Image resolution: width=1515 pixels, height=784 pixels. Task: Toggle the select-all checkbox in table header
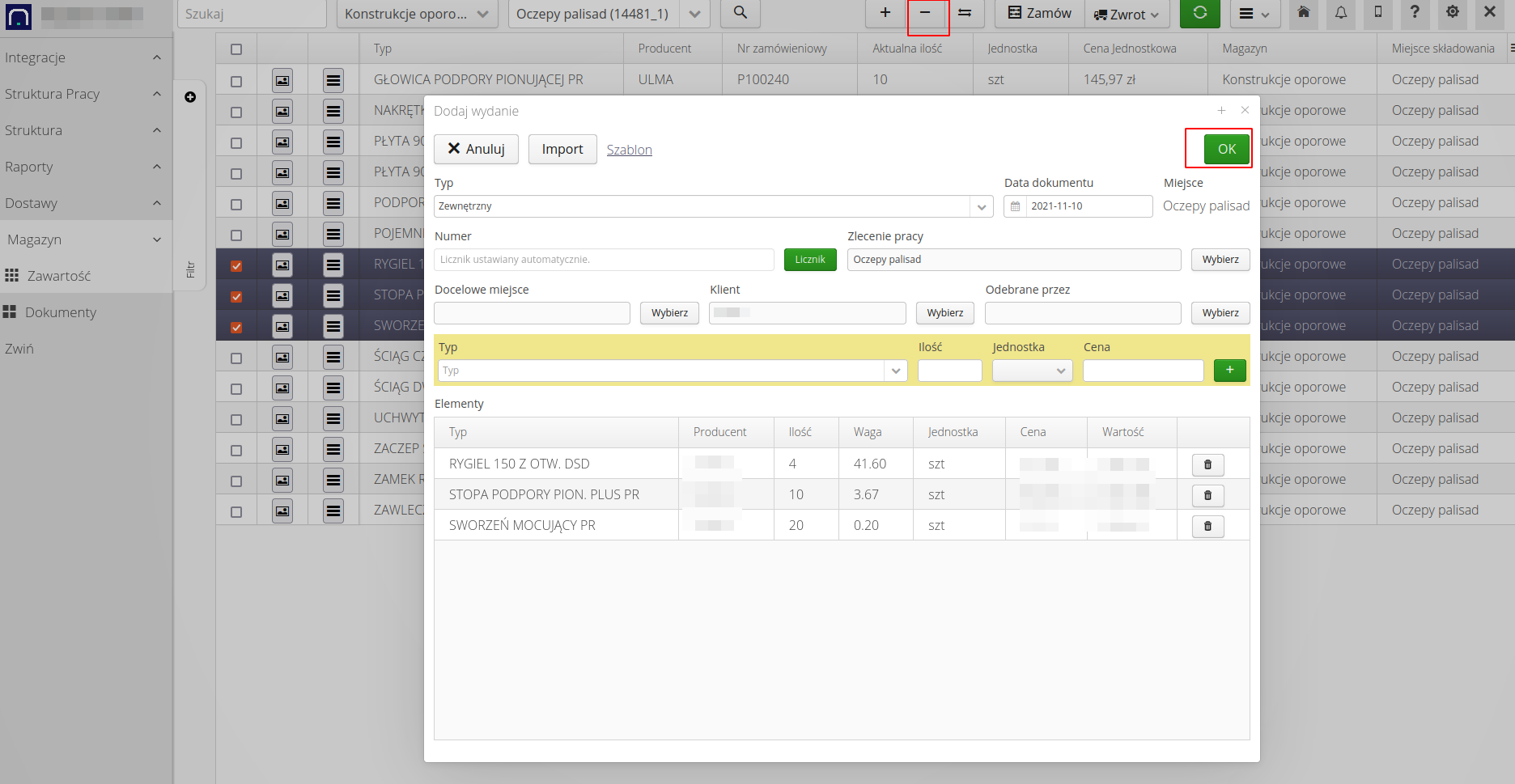click(x=236, y=49)
